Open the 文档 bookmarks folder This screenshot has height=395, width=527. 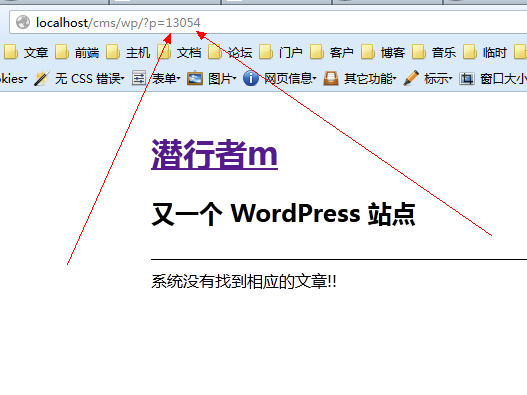tap(179, 52)
